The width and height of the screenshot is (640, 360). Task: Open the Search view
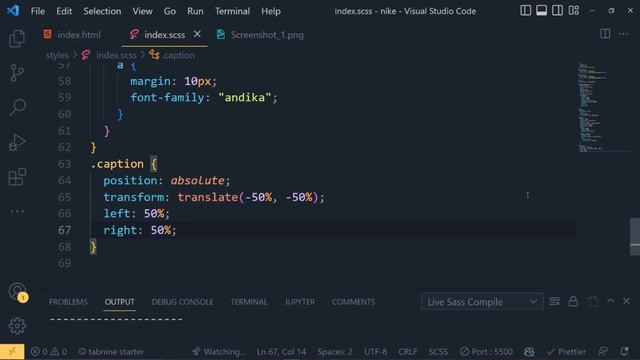tap(17, 107)
